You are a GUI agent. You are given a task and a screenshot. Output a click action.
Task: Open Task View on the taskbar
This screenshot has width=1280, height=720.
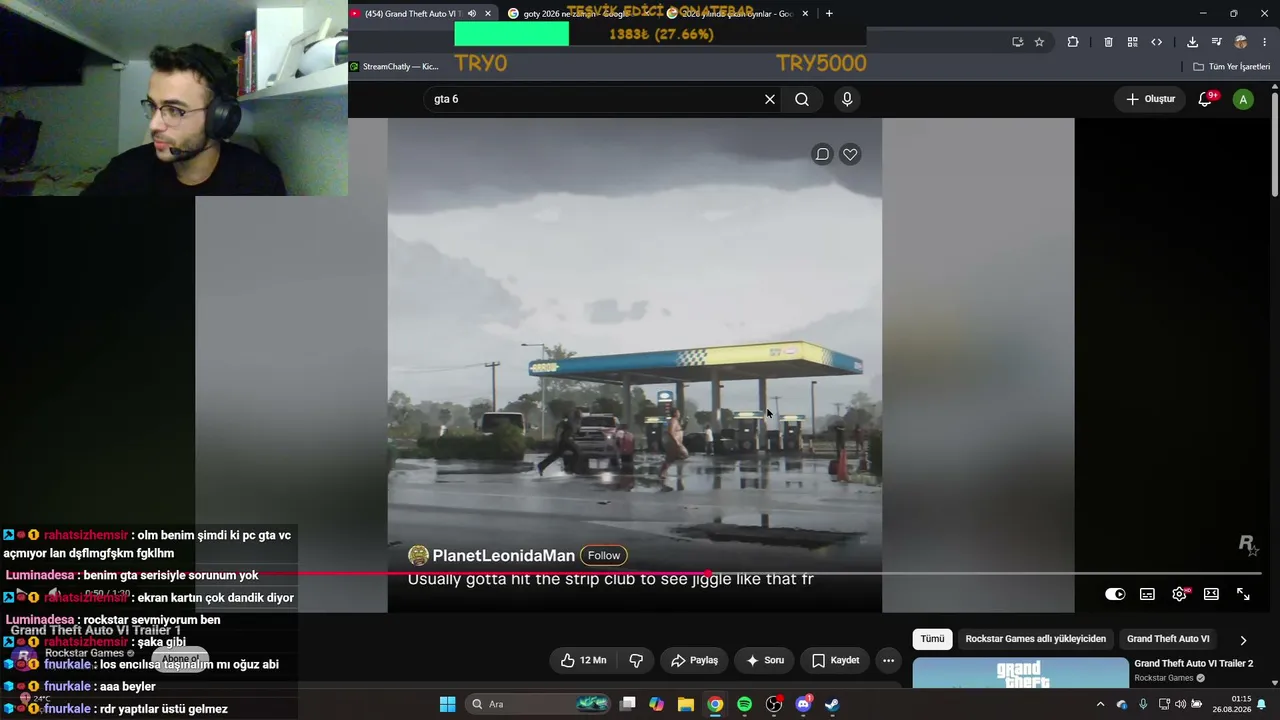[628, 704]
